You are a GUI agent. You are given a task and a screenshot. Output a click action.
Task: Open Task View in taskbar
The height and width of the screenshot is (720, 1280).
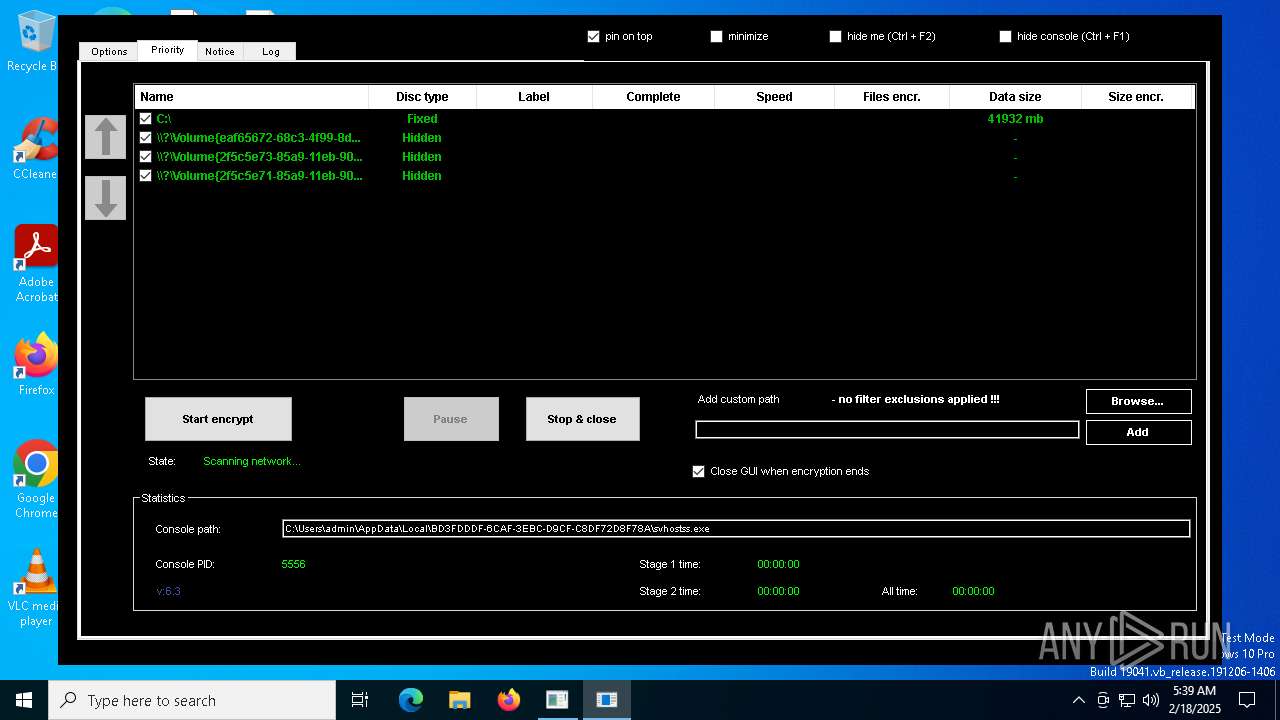coord(360,700)
